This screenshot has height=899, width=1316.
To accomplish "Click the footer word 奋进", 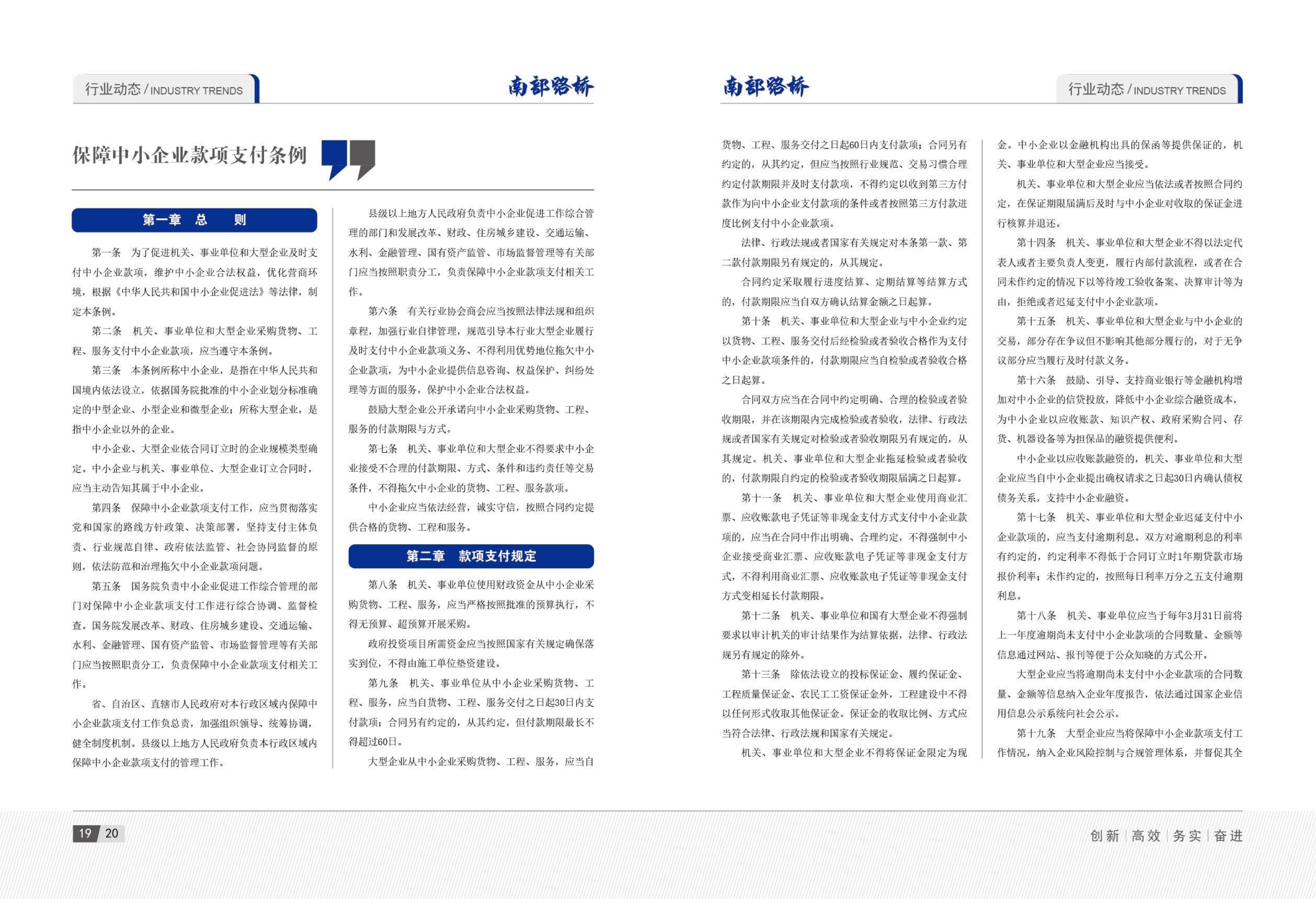I will (1228, 836).
